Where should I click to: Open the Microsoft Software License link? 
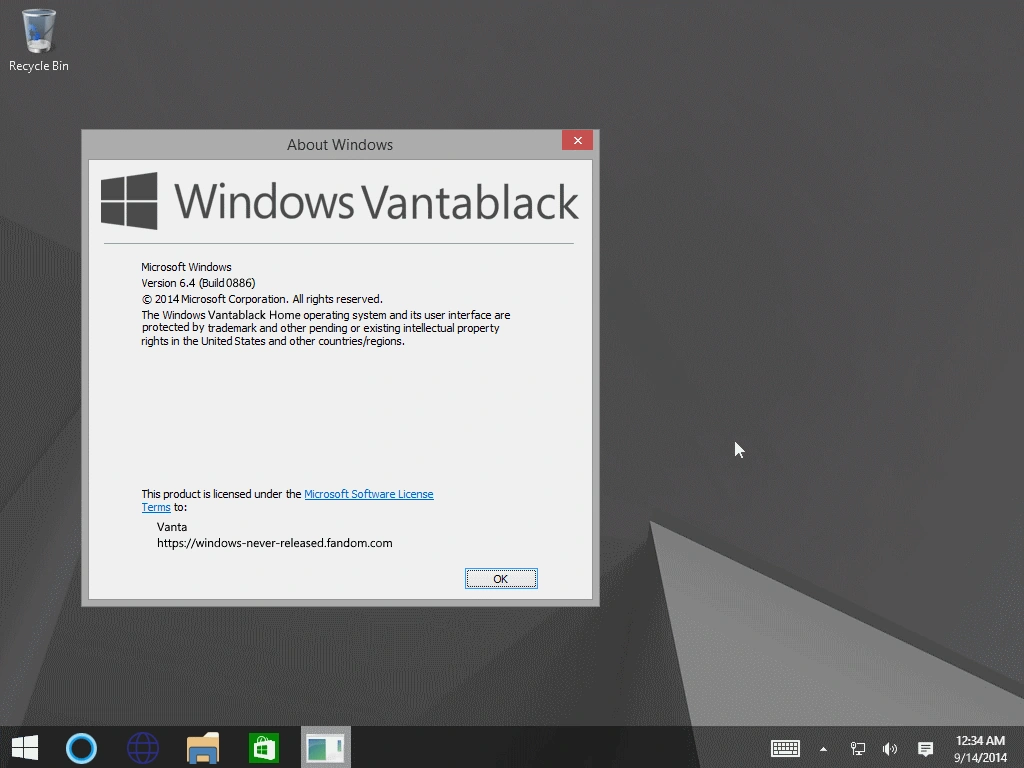tap(368, 494)
